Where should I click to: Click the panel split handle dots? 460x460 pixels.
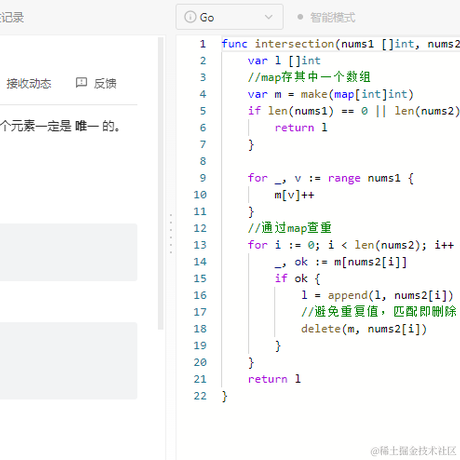[x=171, y=234]
